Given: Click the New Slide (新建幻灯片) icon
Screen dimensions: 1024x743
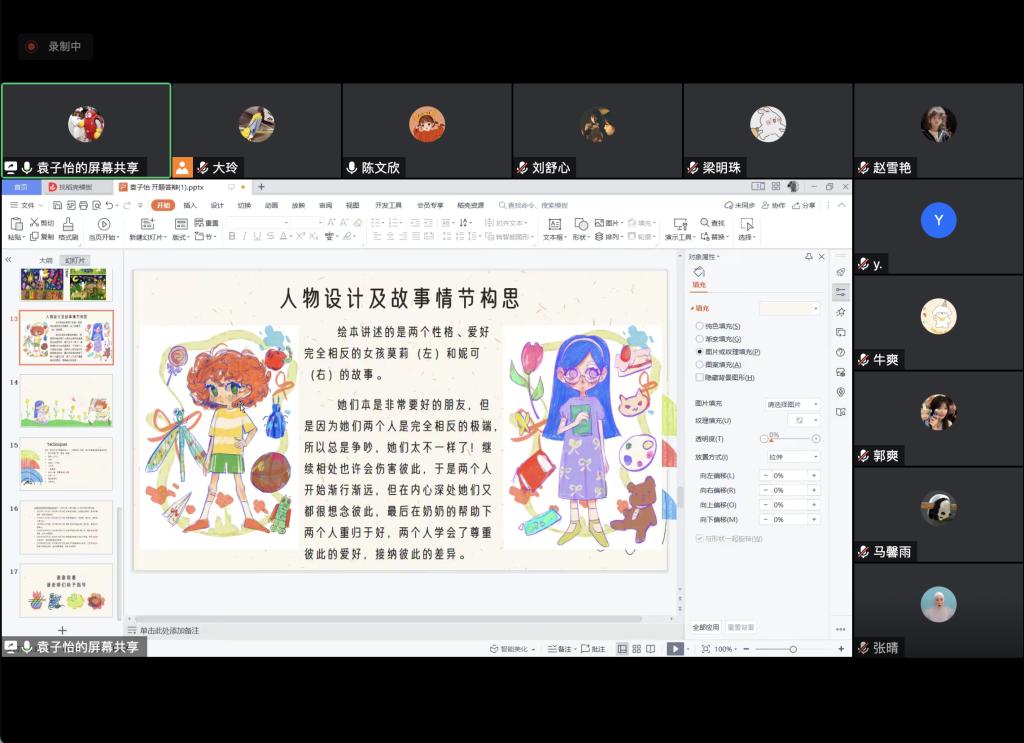Looking at the screenshot, I should [x=148, y=224].
